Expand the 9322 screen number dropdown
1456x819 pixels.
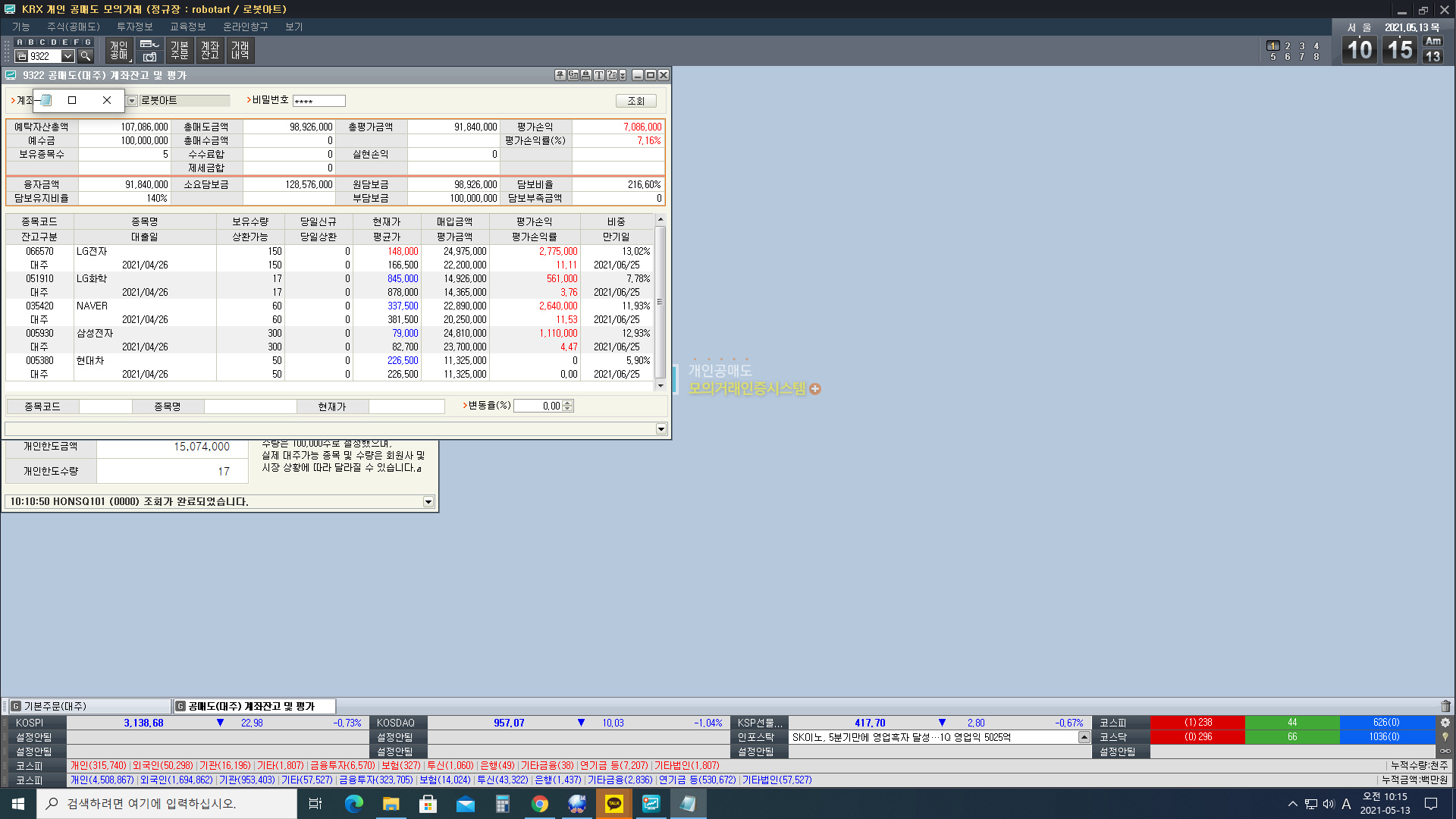(67, 56)
